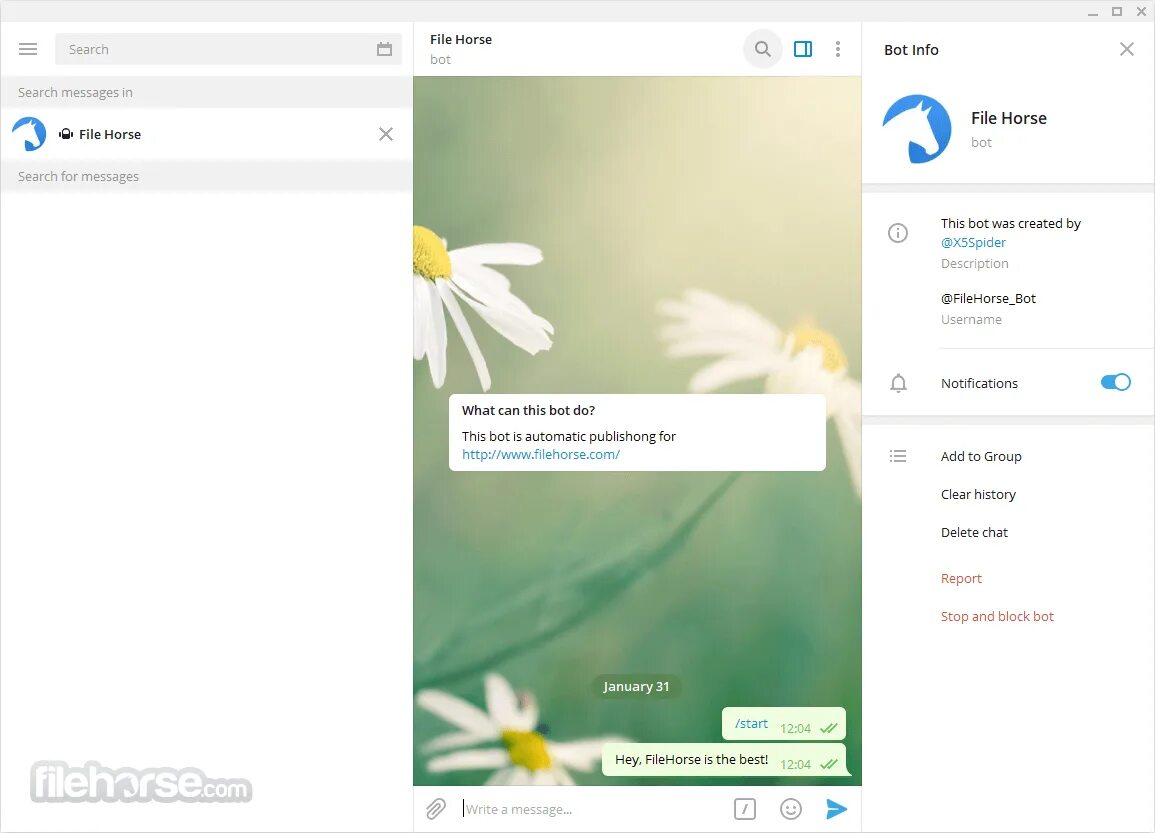Close the Bot Info panel

point(1126,49)
